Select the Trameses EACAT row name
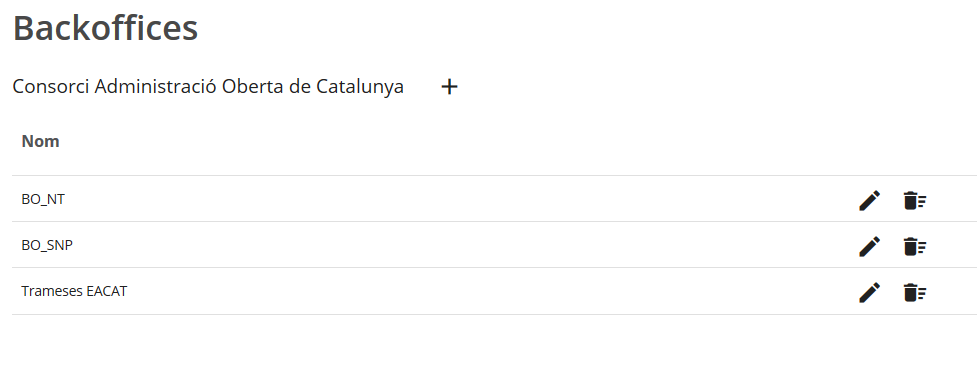This screenshot has width=977, height=376. tap(74, 291)
